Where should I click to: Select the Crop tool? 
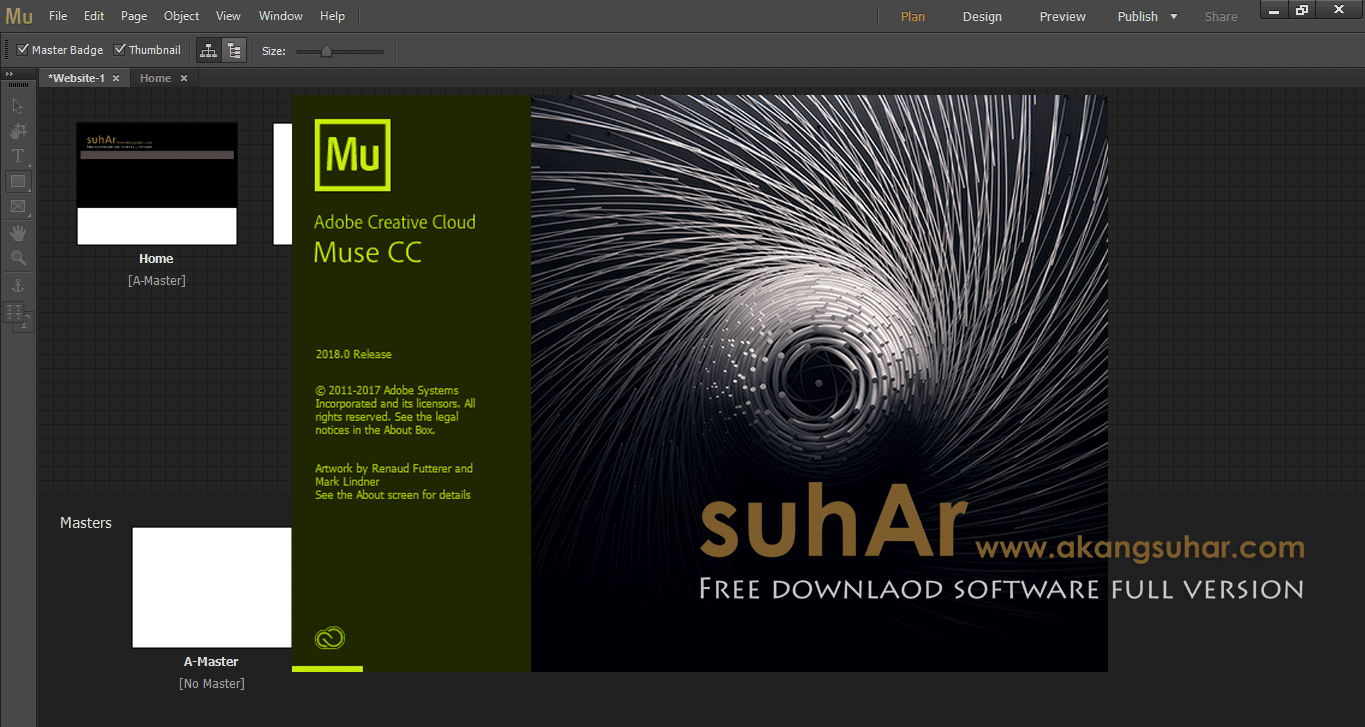(18, 130)
